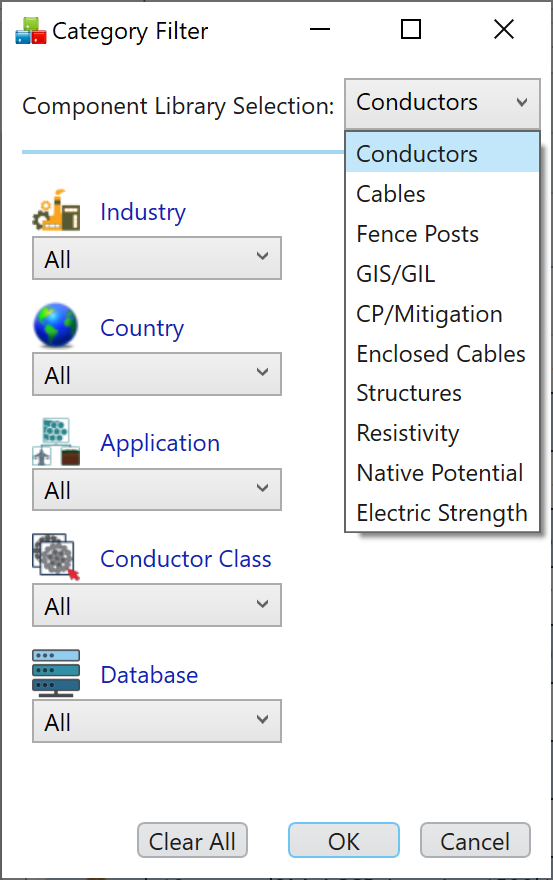
Task: Collapse the Component Library Selection combo box
Action: (x=442, y=103)
